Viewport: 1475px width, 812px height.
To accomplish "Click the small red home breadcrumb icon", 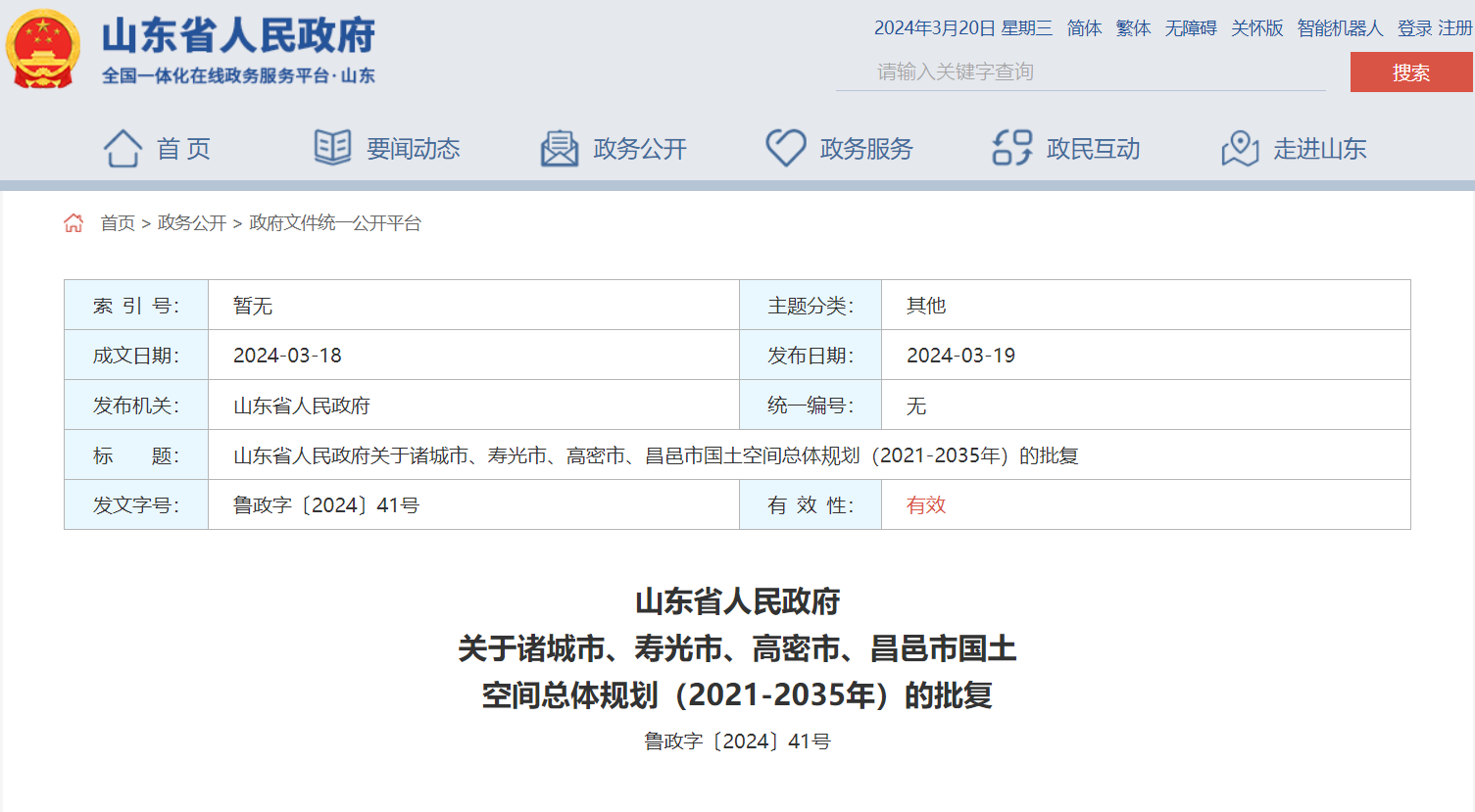I will pos(74,223).
